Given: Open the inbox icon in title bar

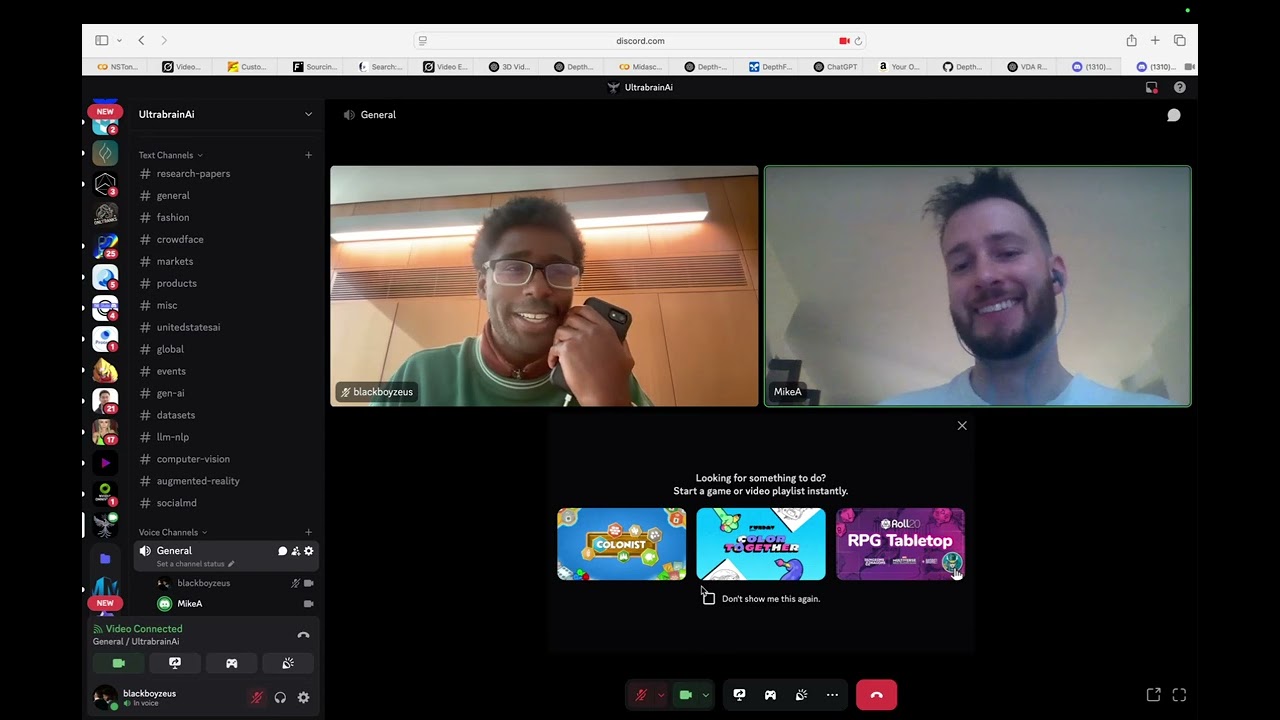Looking at the screenshot, I should pyautogui.click(x=1151, y=87).
